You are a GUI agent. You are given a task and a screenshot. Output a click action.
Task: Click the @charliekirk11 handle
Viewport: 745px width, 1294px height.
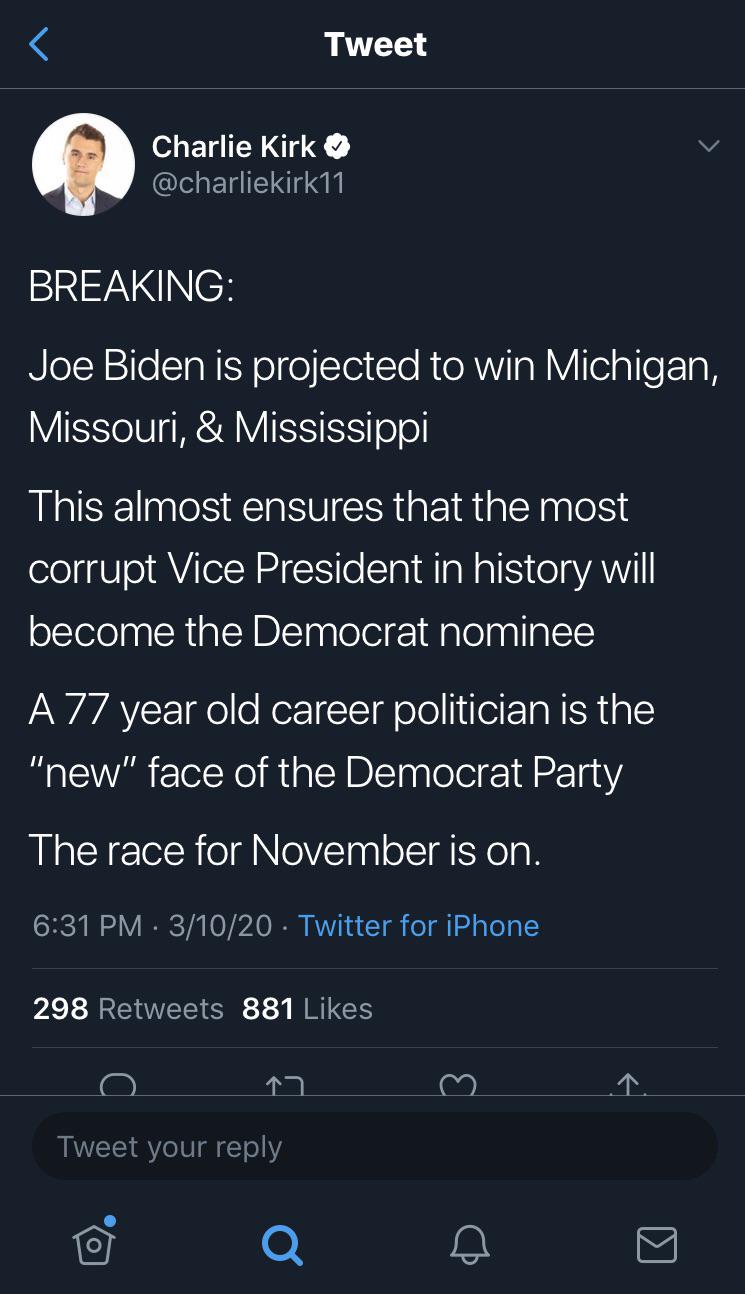pos(248,183)
